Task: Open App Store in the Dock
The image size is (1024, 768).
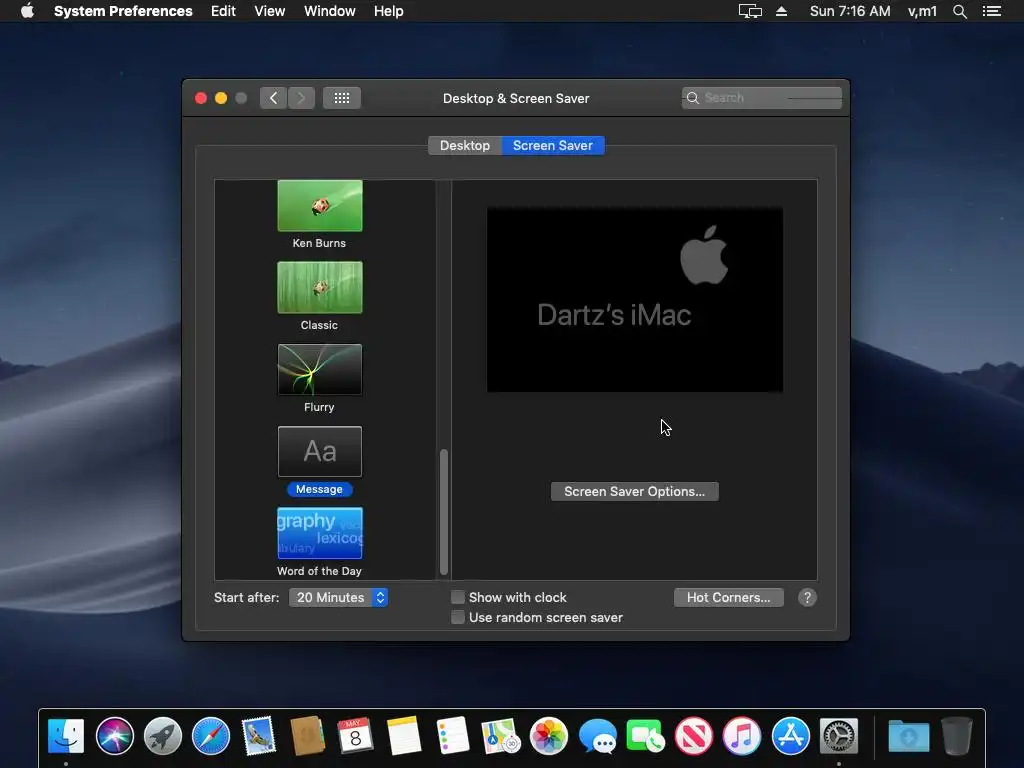Action: point(790,736)
